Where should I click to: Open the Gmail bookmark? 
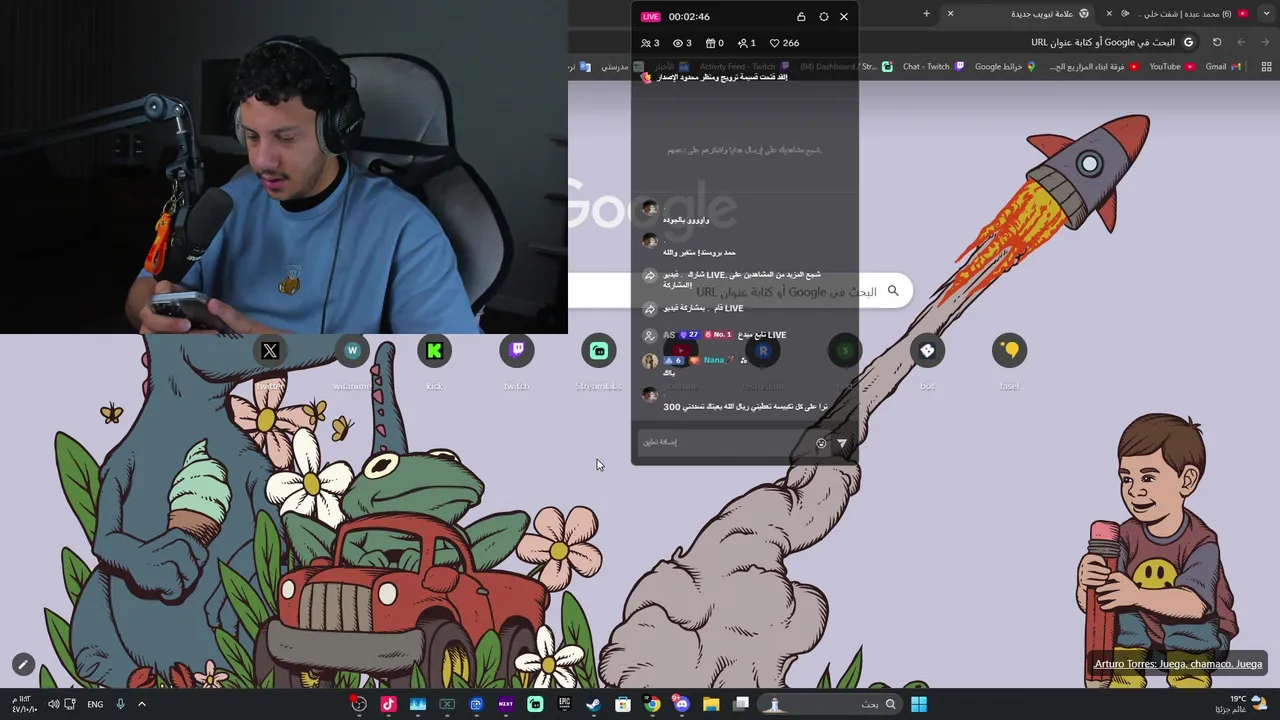[x=1223, y=67]
